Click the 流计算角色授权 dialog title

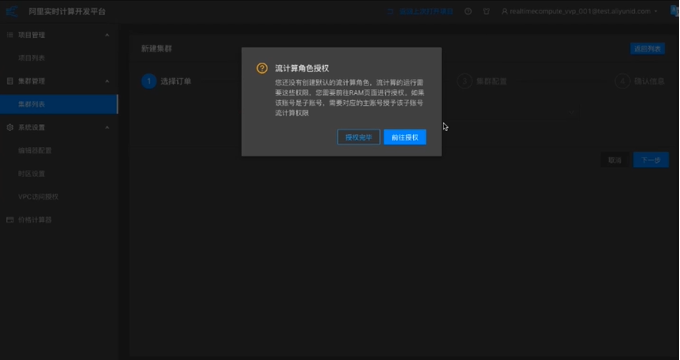302,69
